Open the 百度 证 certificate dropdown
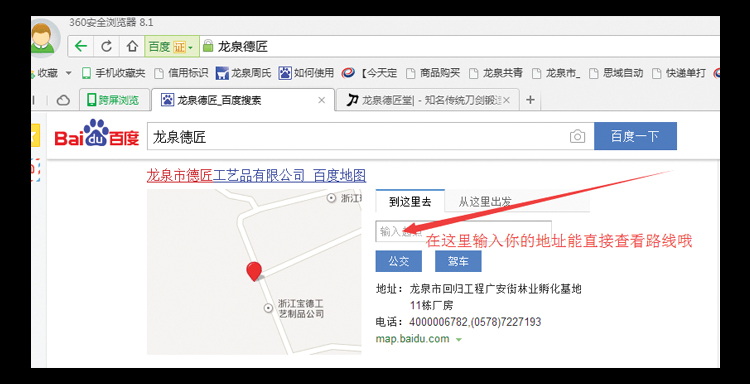Screen dimensions: 750x384 point(172,46)
